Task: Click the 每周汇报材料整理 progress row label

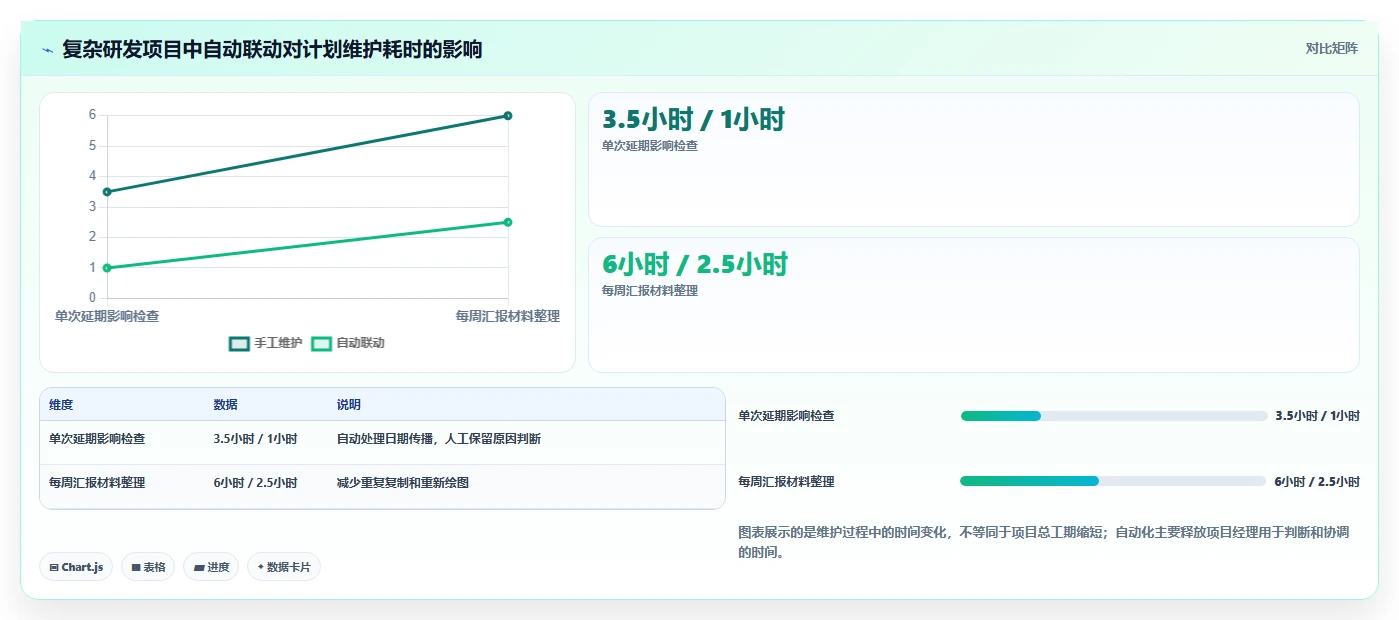Action: (x=787, y=482)
